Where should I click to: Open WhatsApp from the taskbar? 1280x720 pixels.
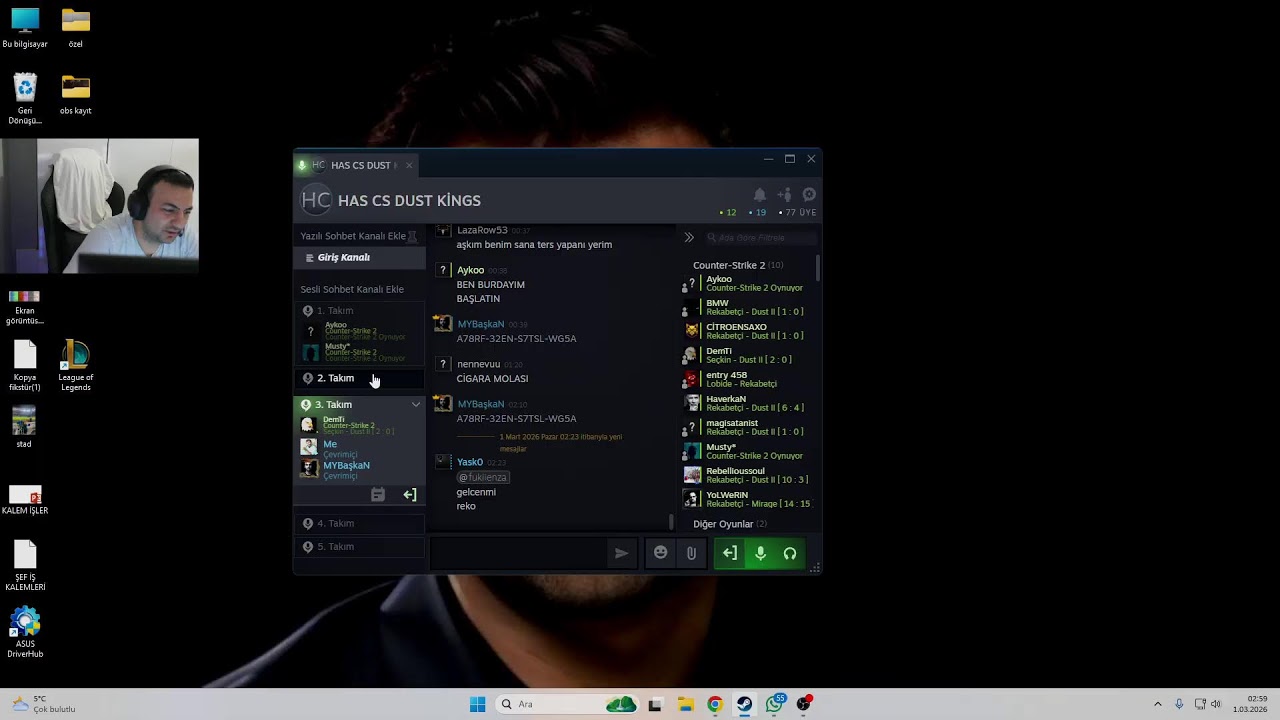coord(775,704)
